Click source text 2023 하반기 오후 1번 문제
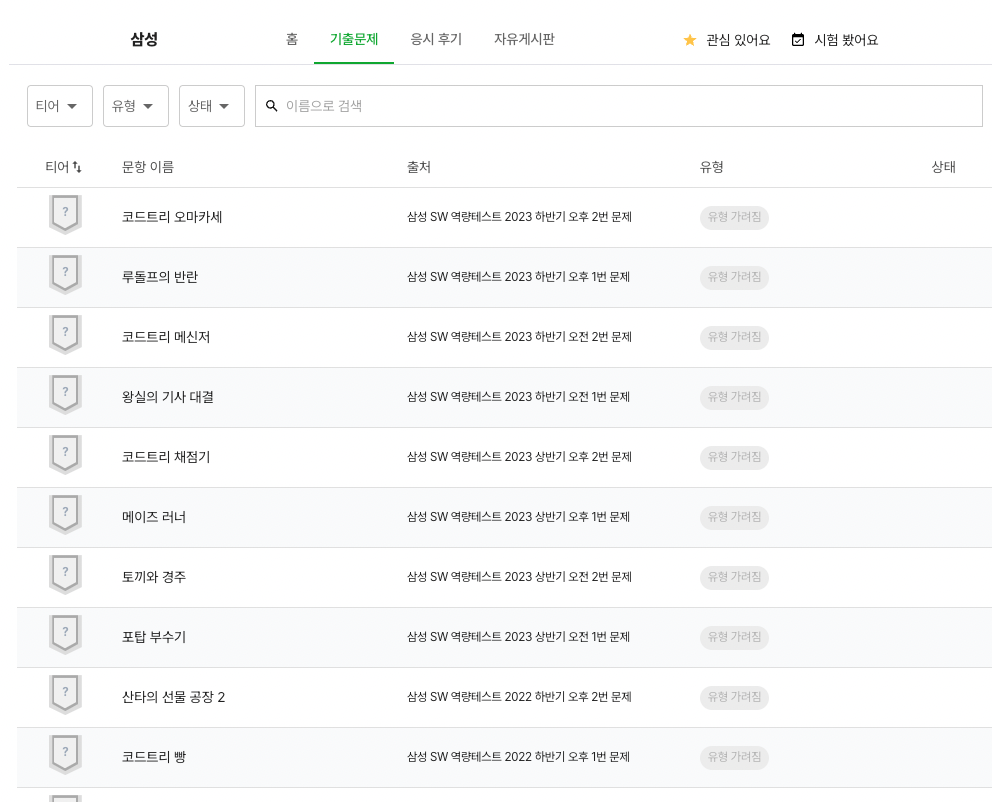 click(x=567, y=277)
